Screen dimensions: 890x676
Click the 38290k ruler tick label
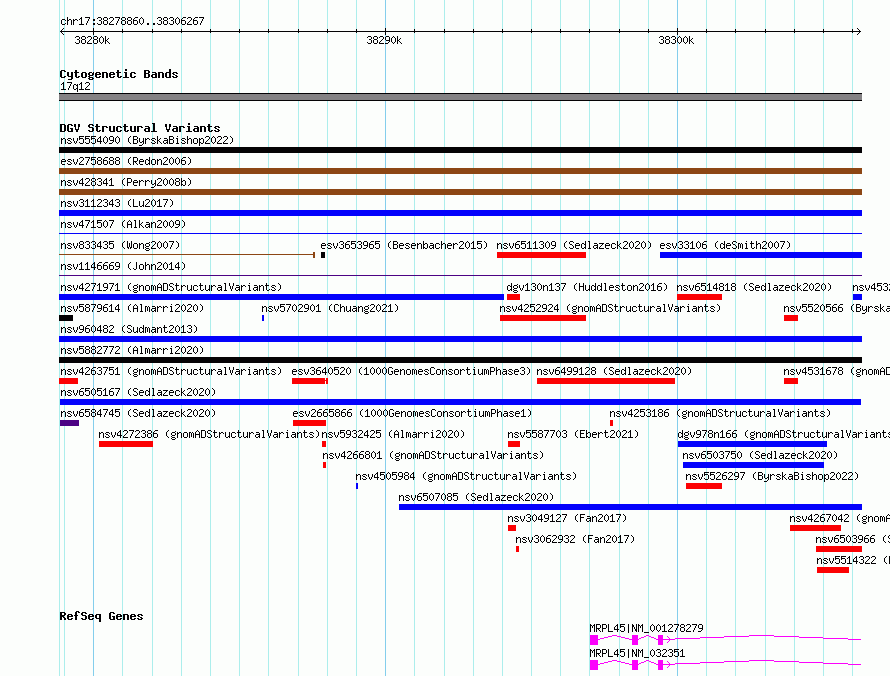384,40
